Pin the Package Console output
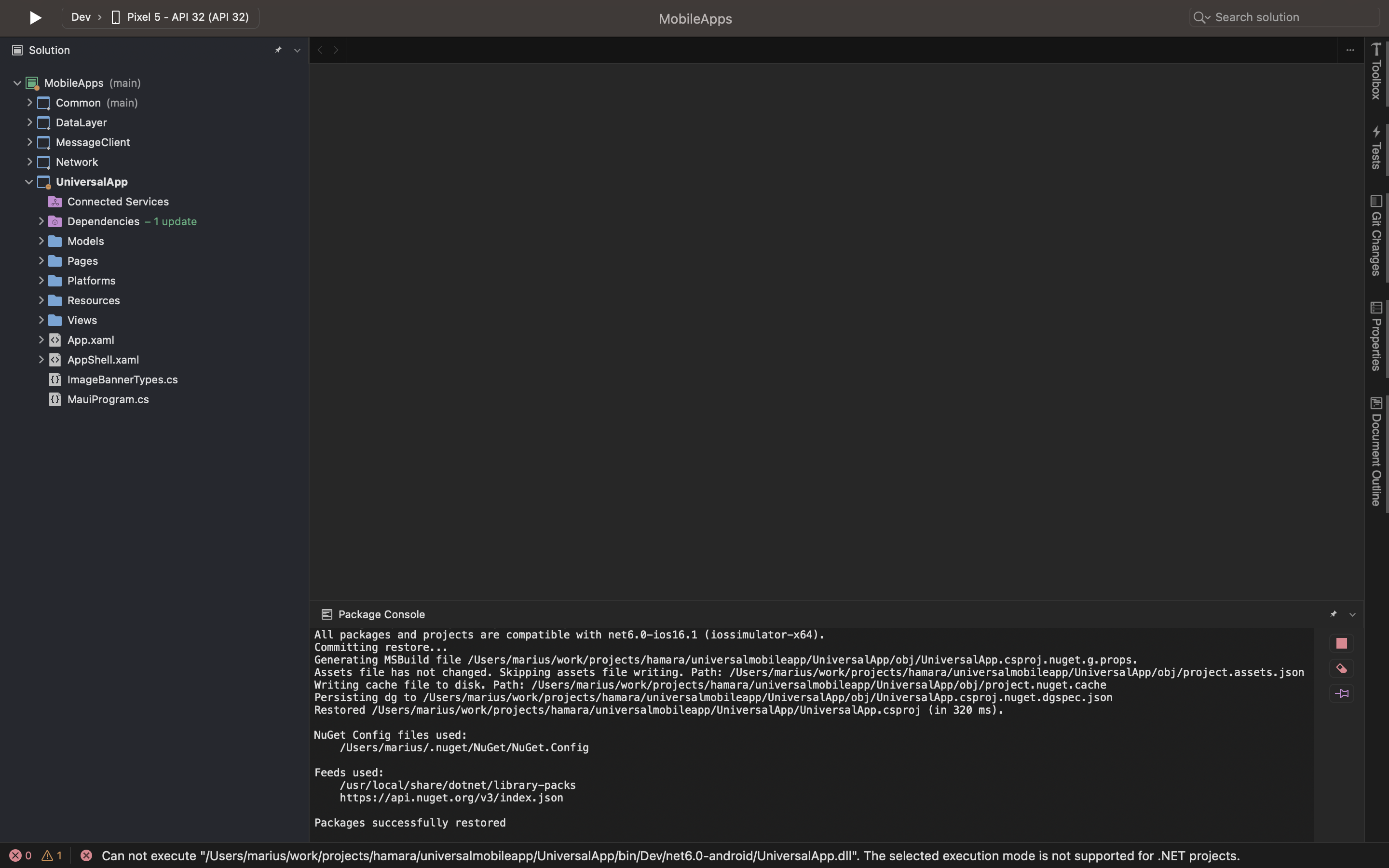Viewport: 1389px width, 868px height. click(x=1333, y=614)
